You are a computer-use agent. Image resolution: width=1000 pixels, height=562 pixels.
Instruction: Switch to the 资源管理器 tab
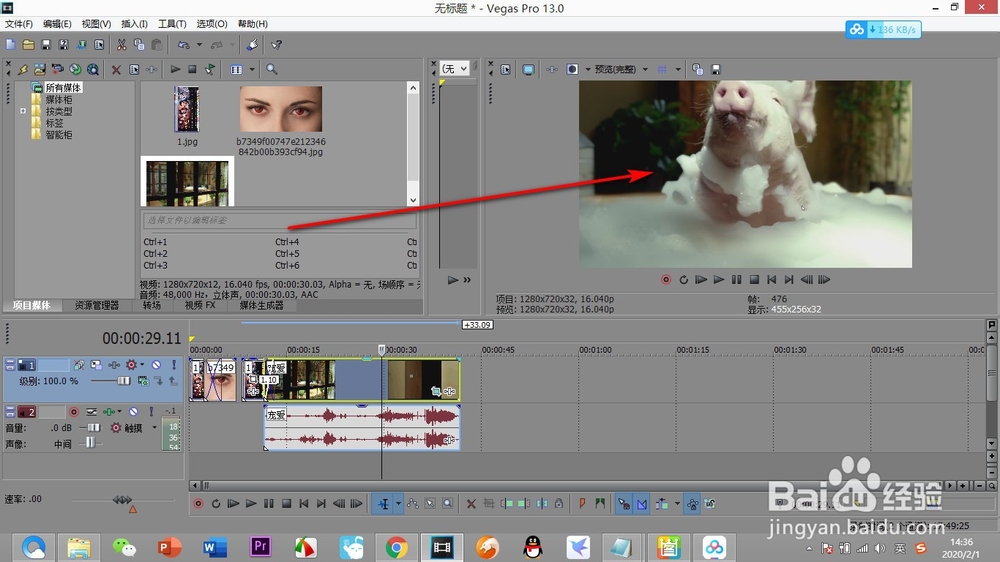(x=97, y=306)
